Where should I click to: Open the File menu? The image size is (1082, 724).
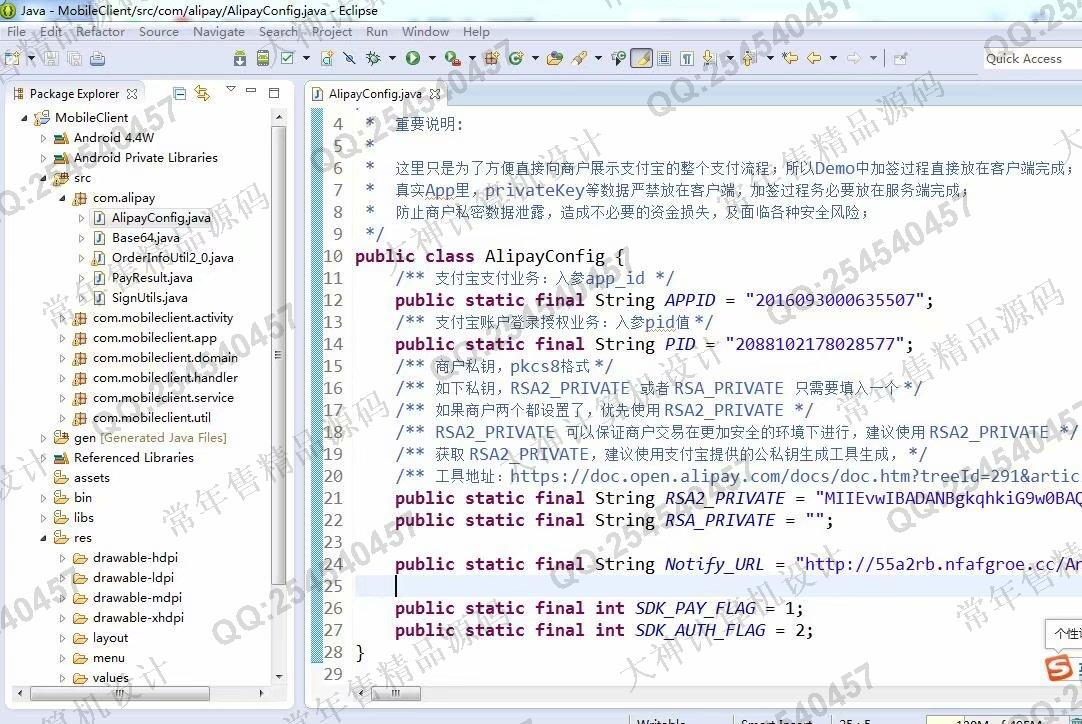coord(16,32)
